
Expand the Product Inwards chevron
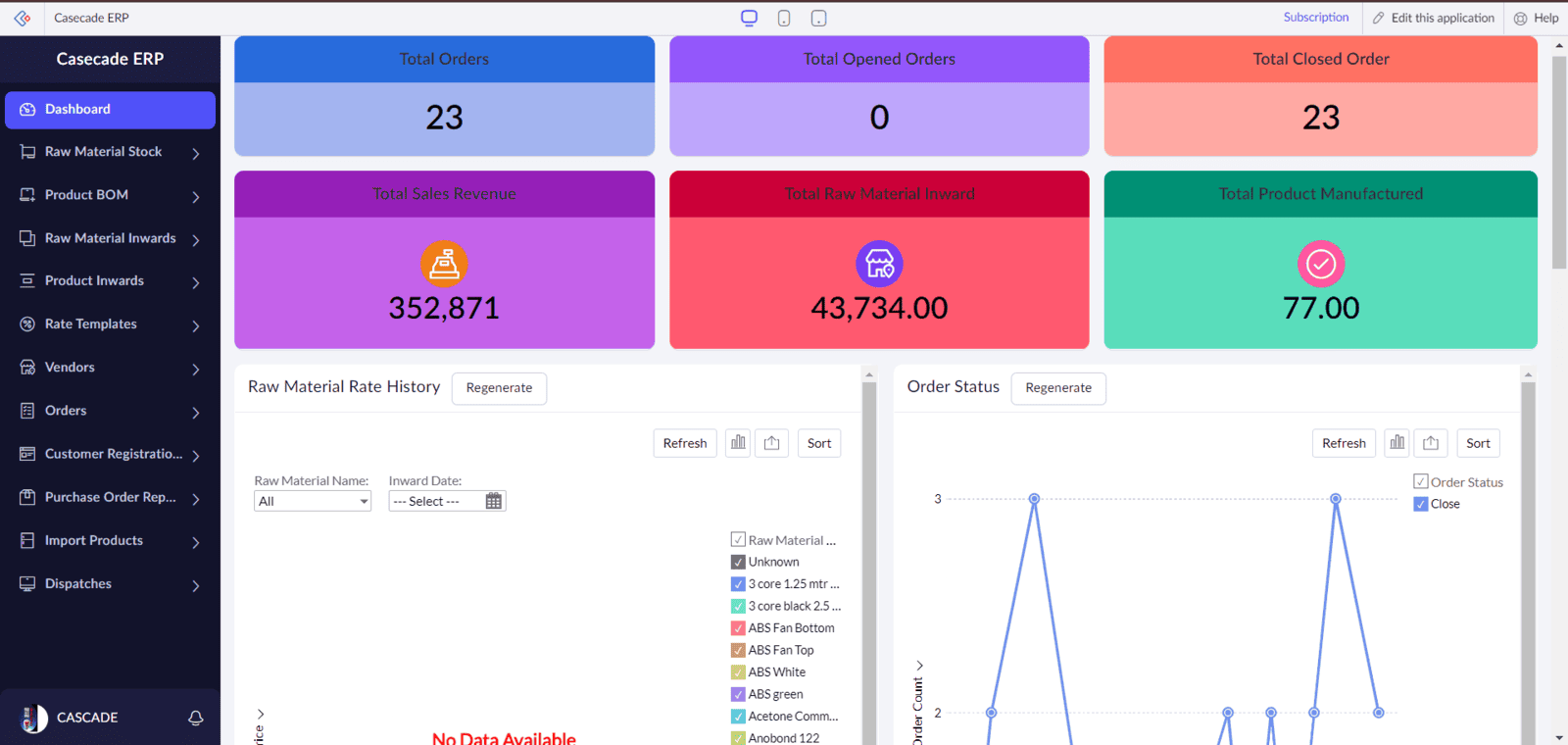tap(196, 282)
